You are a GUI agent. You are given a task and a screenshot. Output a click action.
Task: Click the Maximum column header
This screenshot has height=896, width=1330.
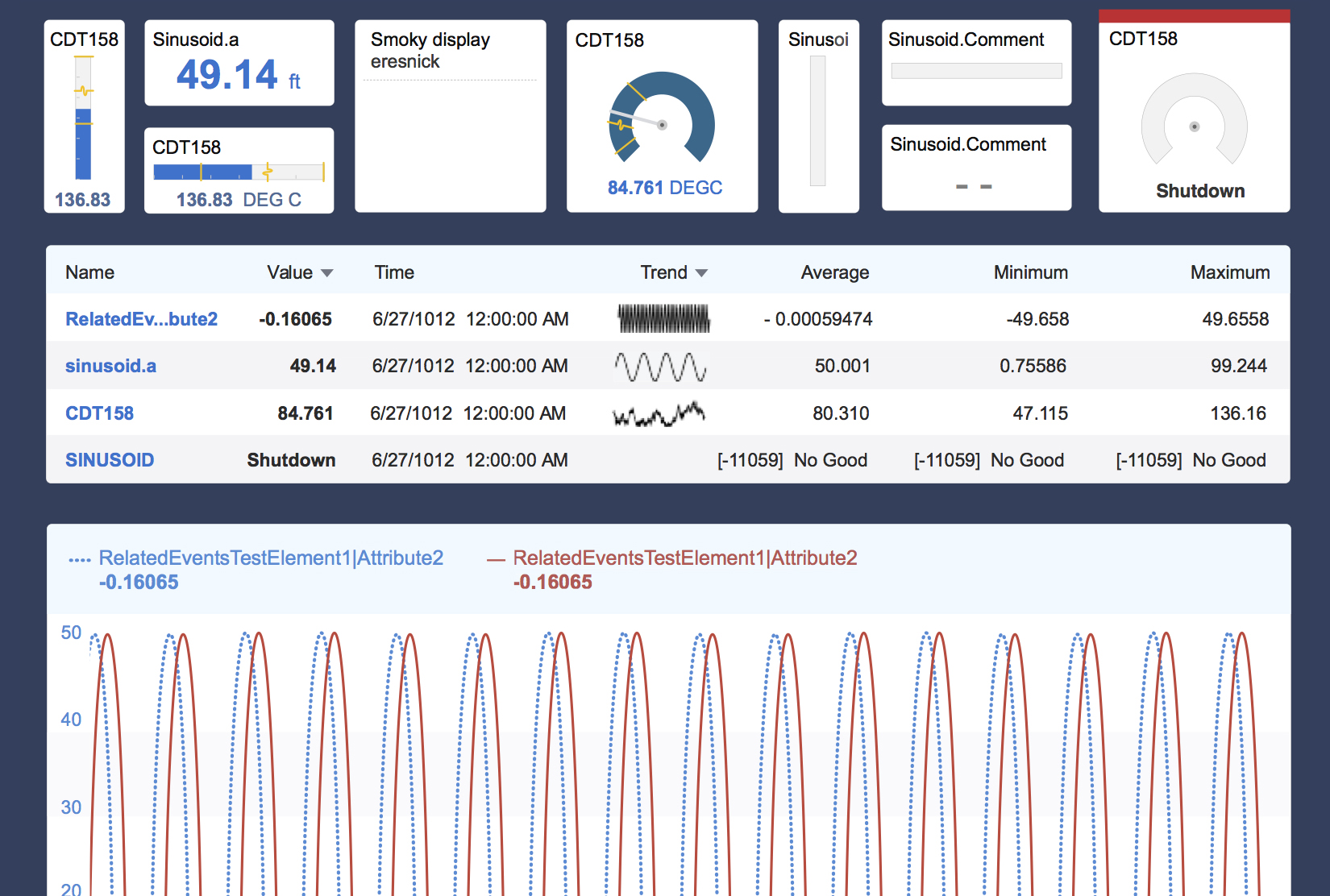pos(1230,272)
